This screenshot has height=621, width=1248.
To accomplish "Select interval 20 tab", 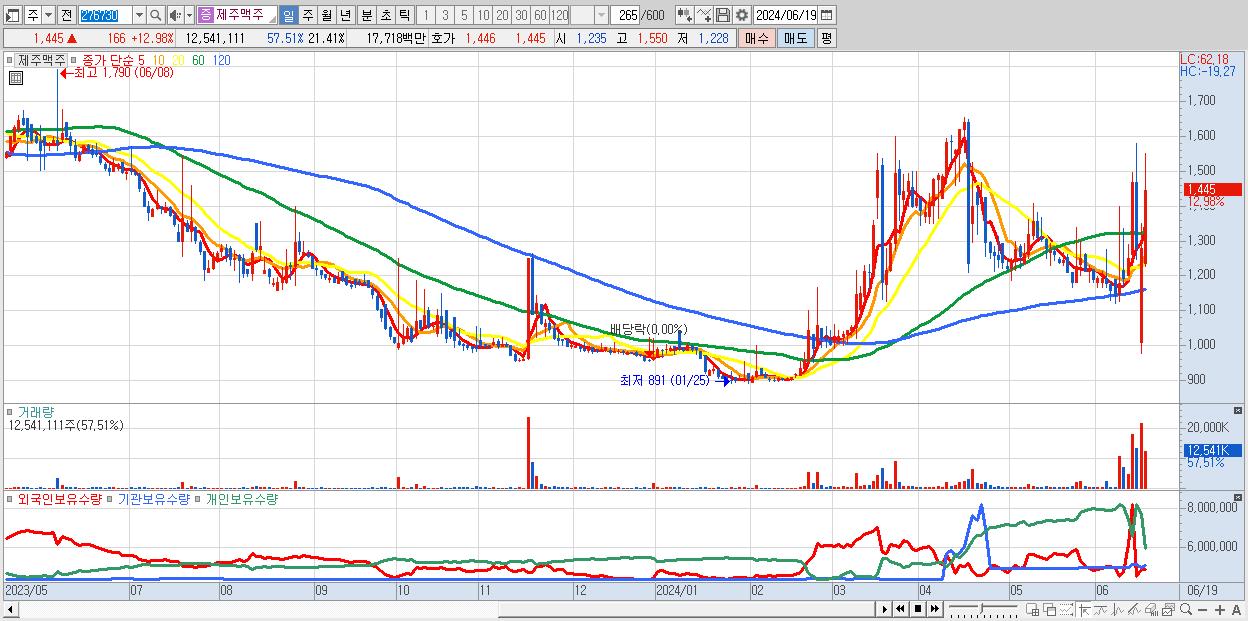I will pyautogui.click(x=502, y=16).
